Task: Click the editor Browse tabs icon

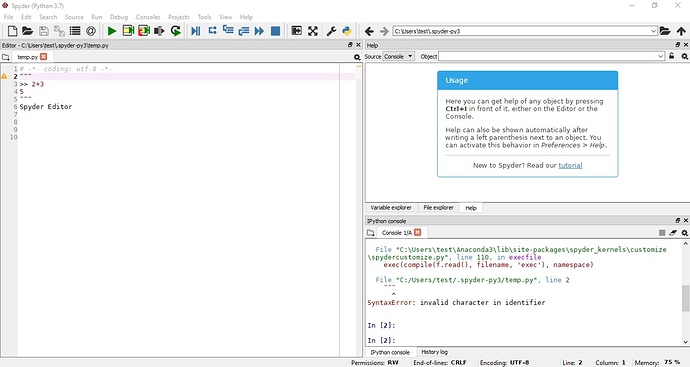Action: pyautogui.click(x=5, y=57)
